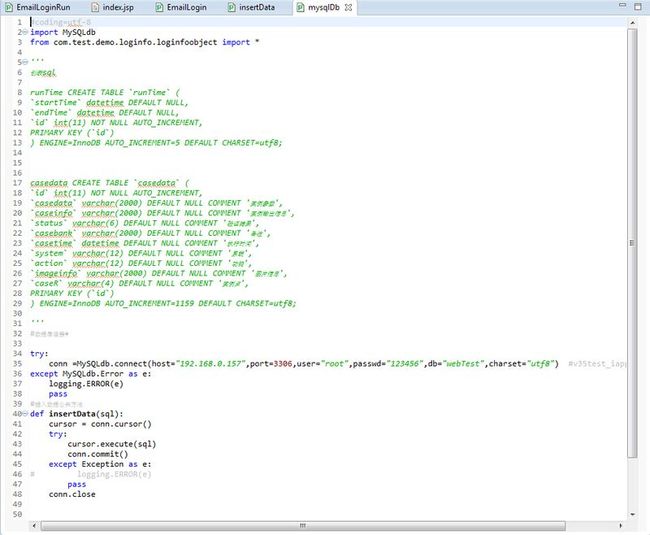The height and width of the screenshot is (535, 650).
Task: Click the '`system` varchar(12)' line
Action: 141,253
